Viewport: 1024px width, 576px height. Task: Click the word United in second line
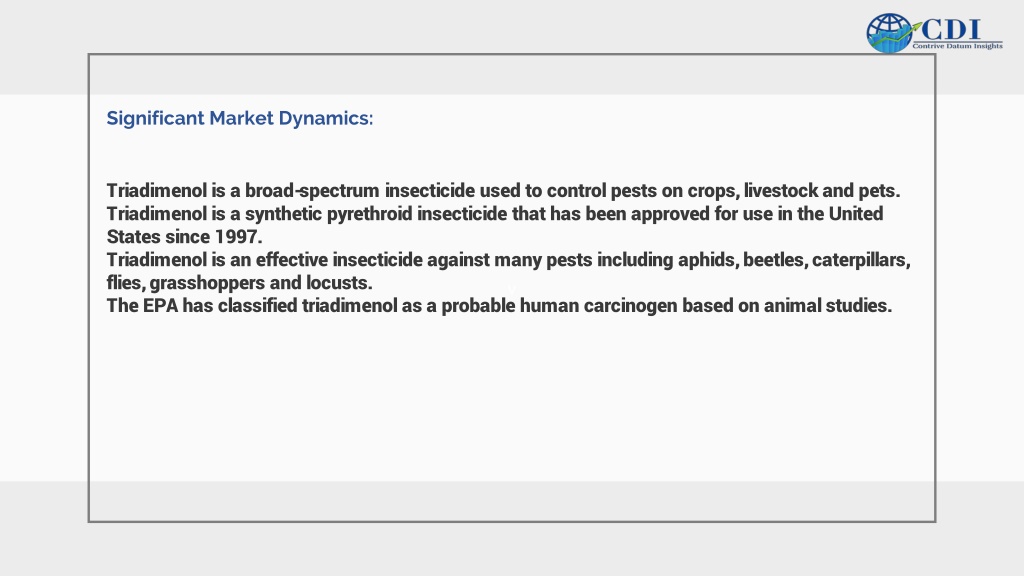coord(856,214)
